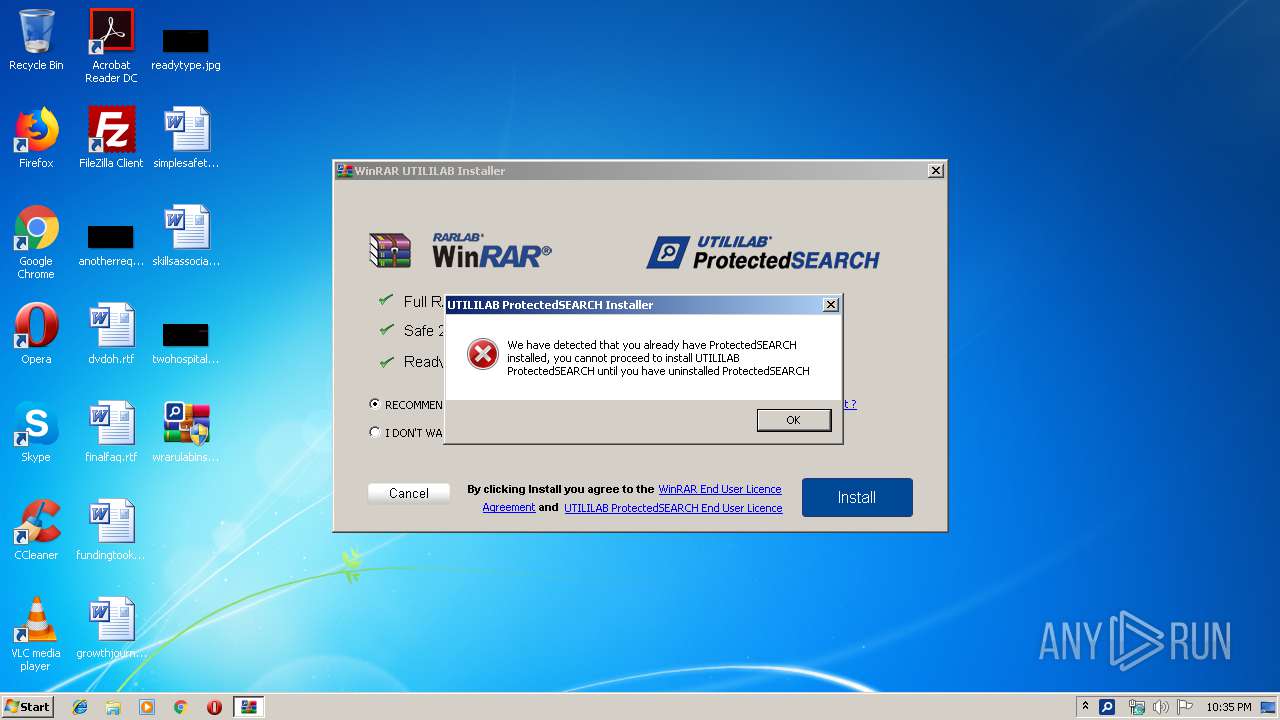Screen dimensions: 1280x720
Task: Click OK in the ProtectedSEARCH error dialog
Action: pos(793,420)
